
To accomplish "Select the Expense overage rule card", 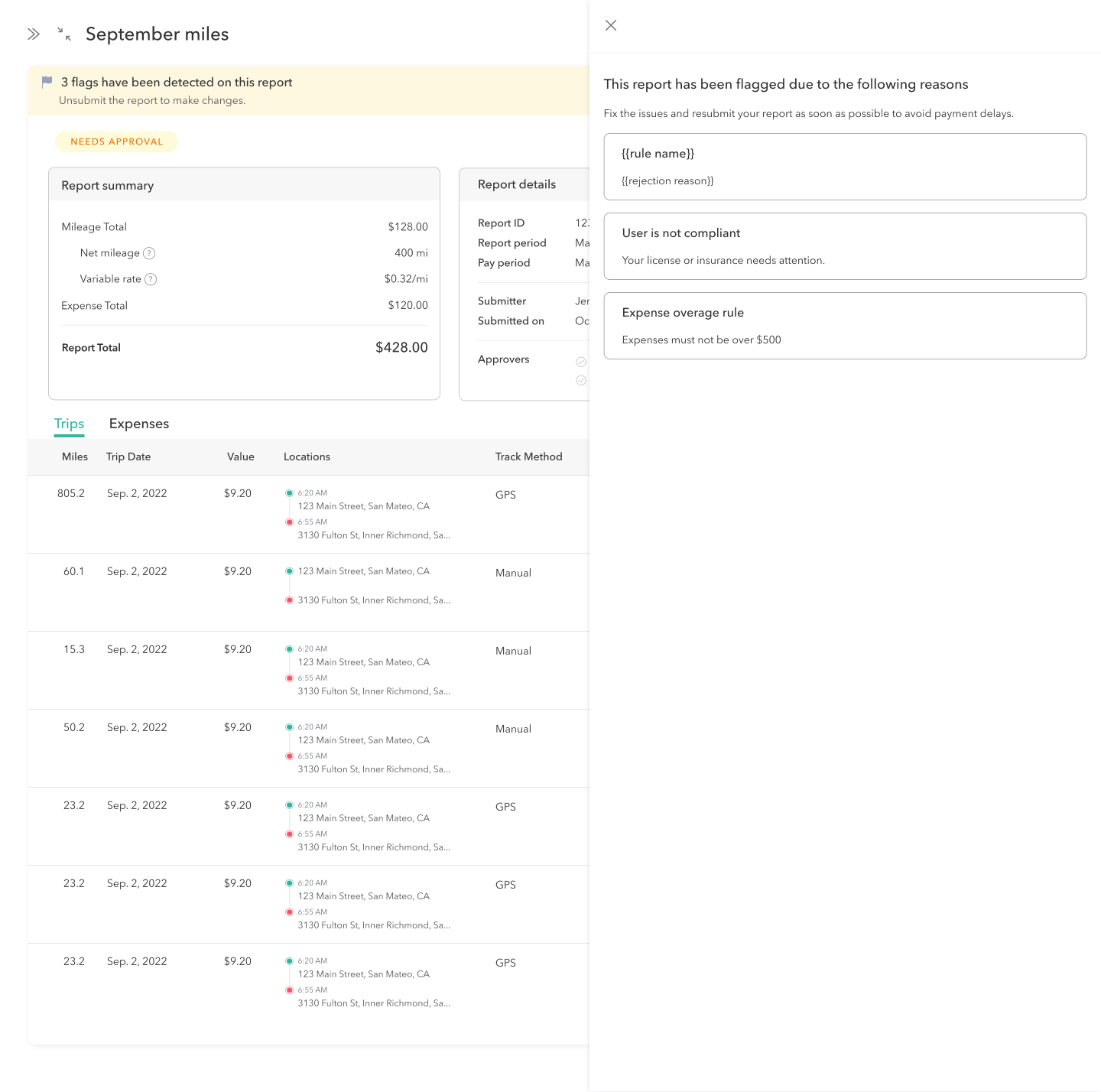I will pyautogui.click(x=845, y=326).
